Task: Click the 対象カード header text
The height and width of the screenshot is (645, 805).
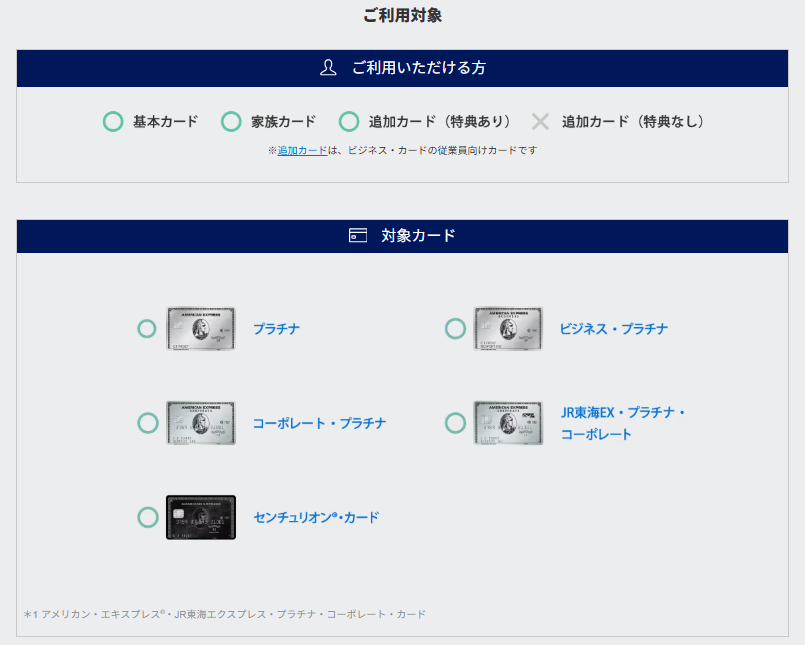Action: click(x=418, y=236)
